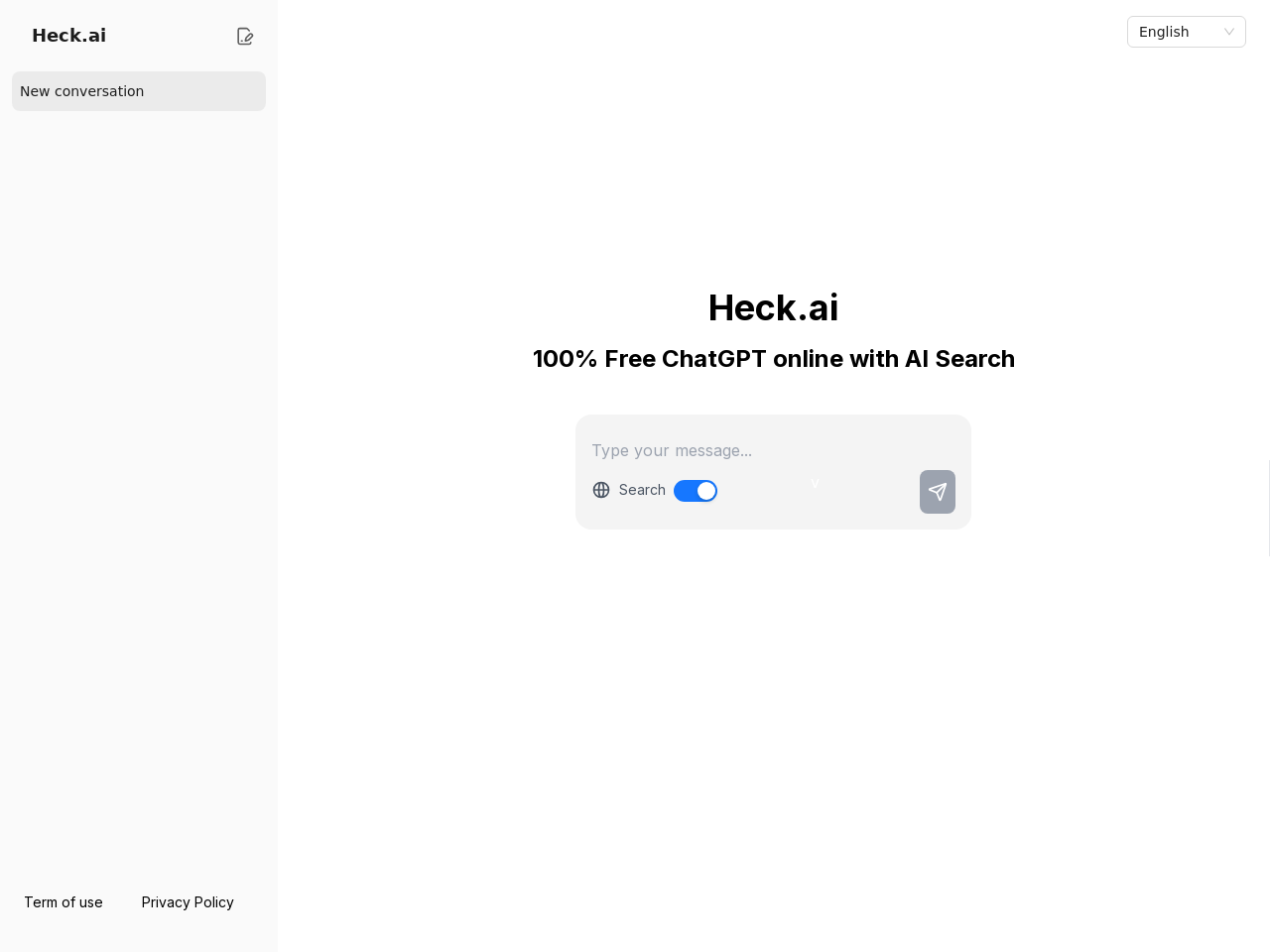Start a new chat with the compose icon
This screenshot has width=1270, height=952.
point(245,36)
